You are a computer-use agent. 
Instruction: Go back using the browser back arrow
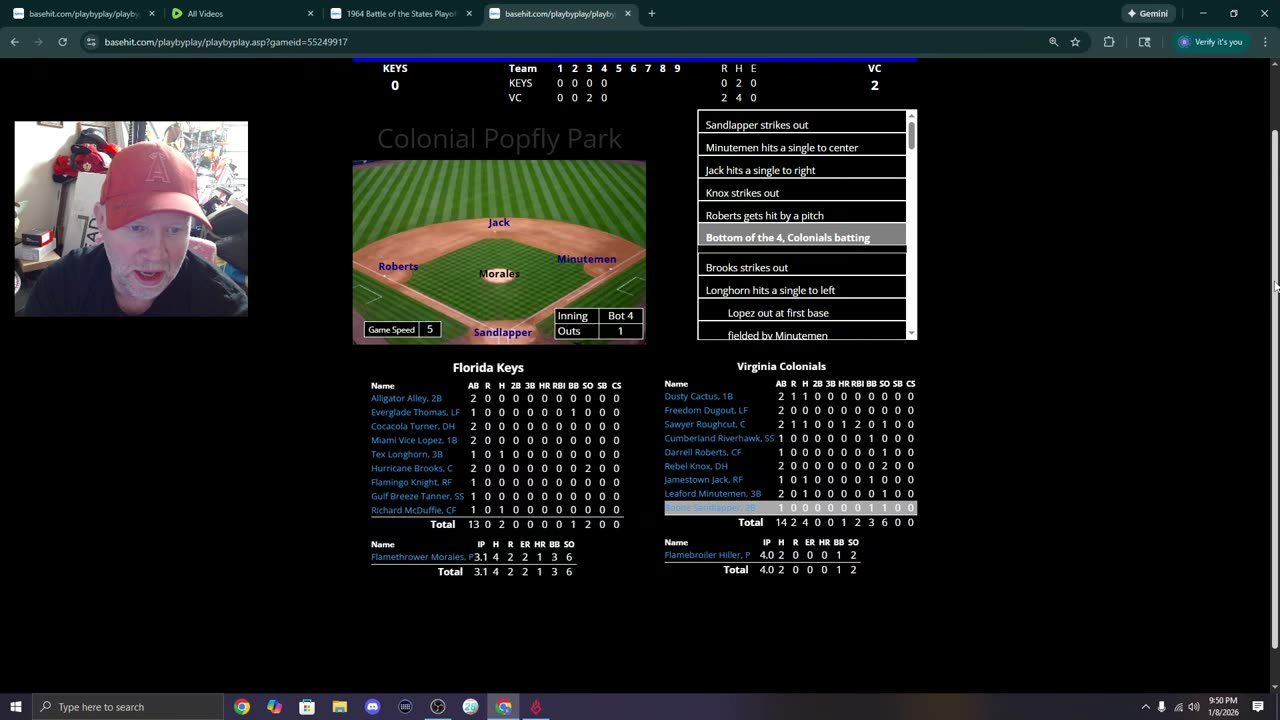[x=15, y=42]
